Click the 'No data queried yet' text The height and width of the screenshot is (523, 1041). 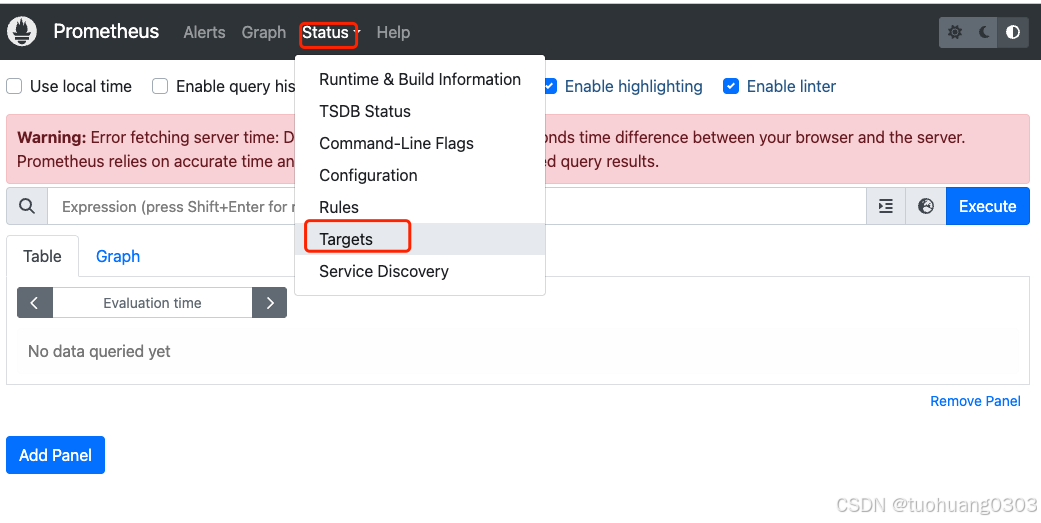[x=99, y=351]
